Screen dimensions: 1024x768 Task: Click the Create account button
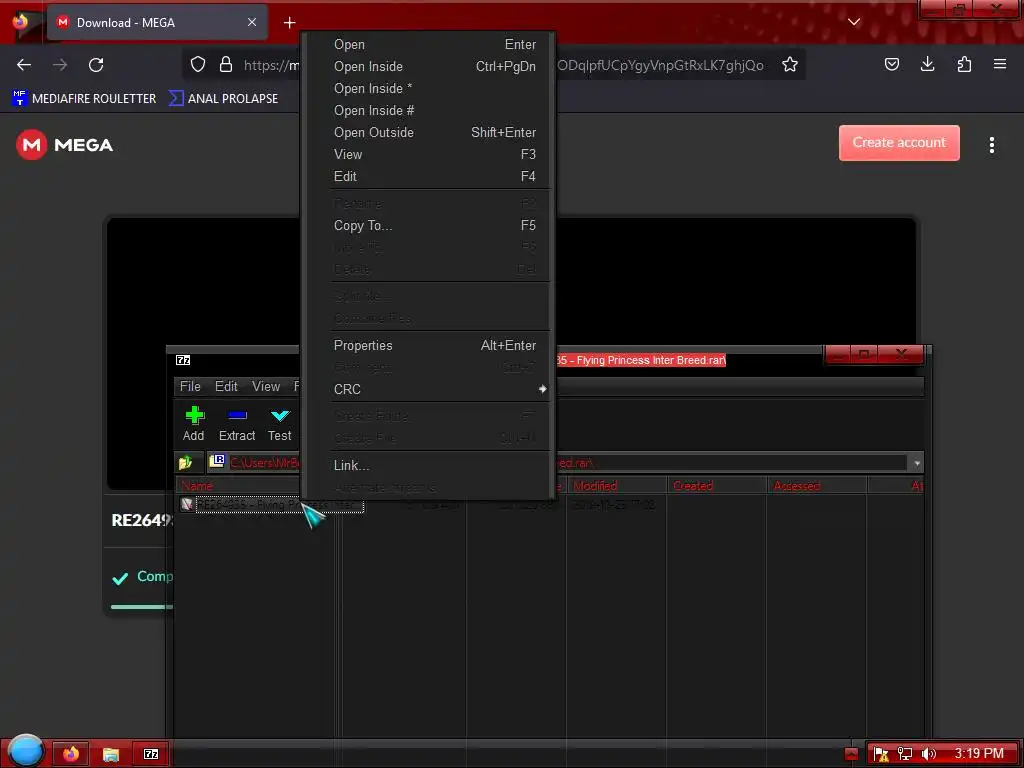tap(899, 142)
